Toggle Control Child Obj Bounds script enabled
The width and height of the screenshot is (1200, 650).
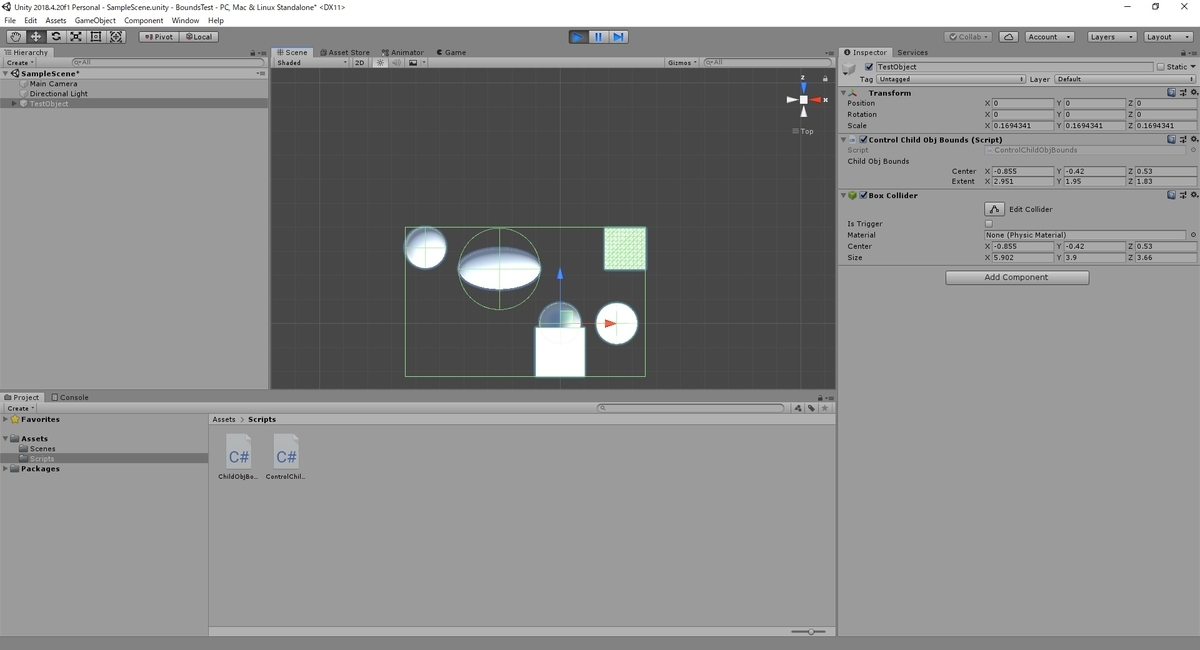pos(864,140)
